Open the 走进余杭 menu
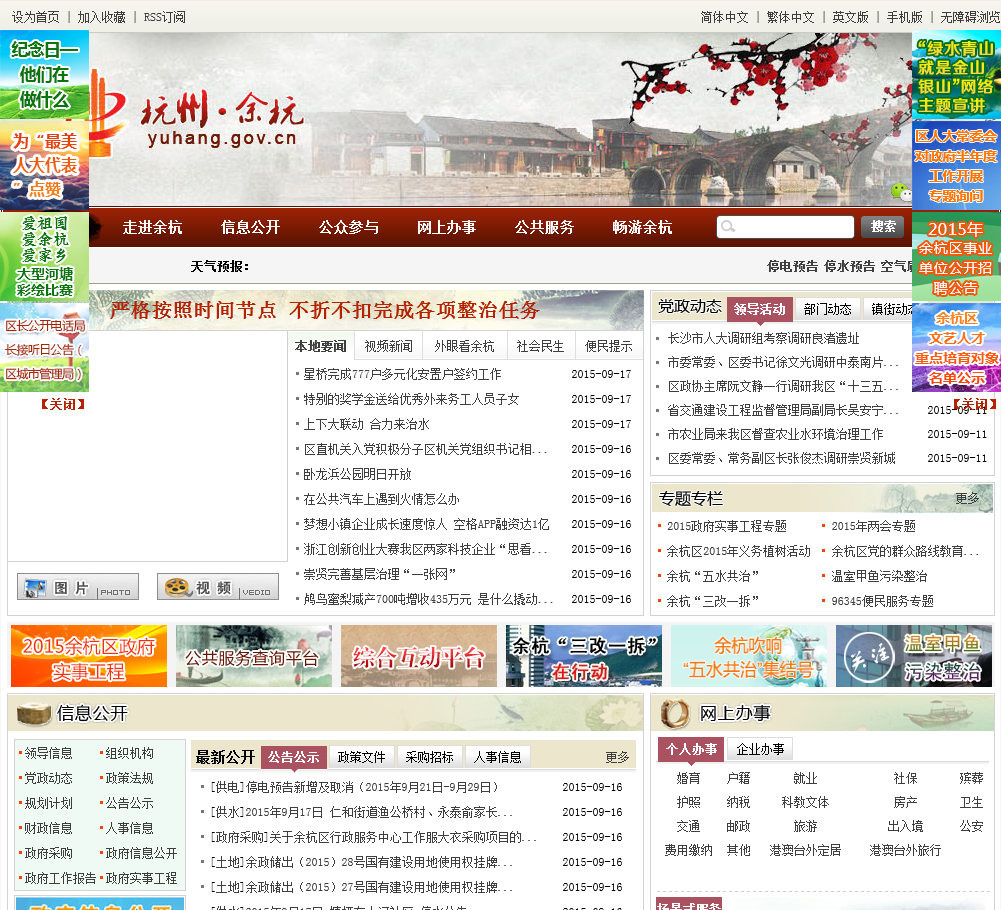Viewport: 1001px width, 910px height. click(x=152, y=227)
